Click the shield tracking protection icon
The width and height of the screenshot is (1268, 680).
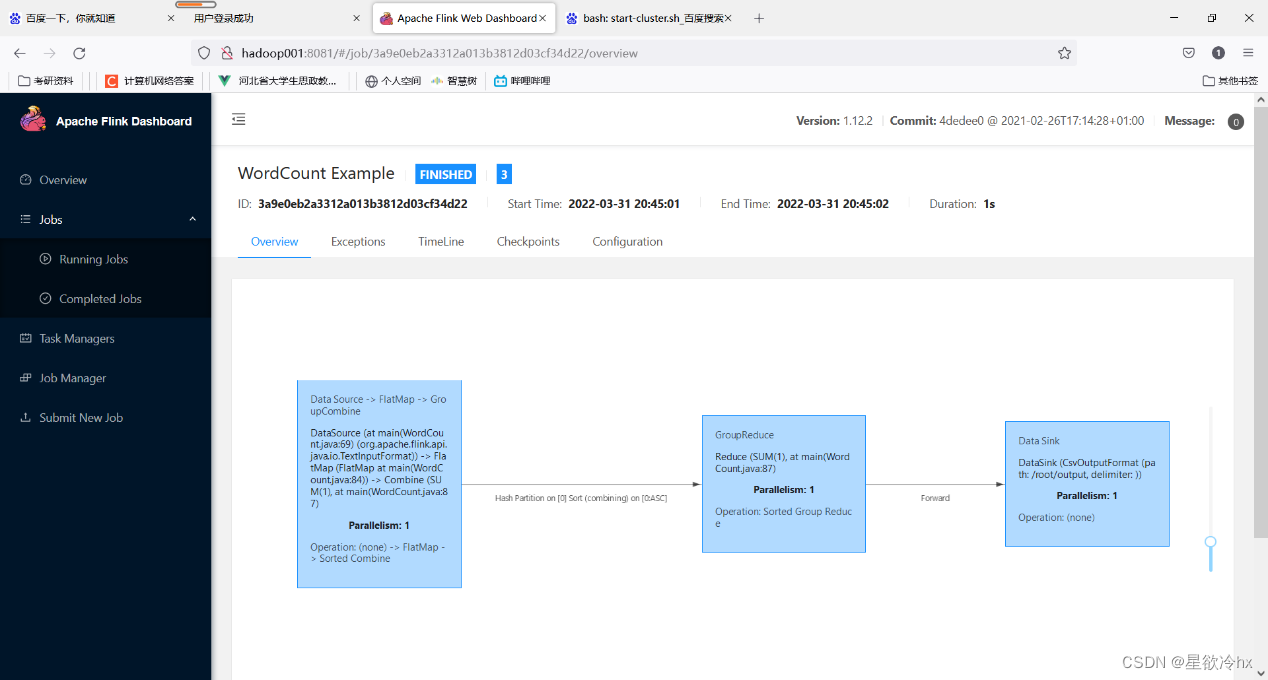tap(204, 53)
